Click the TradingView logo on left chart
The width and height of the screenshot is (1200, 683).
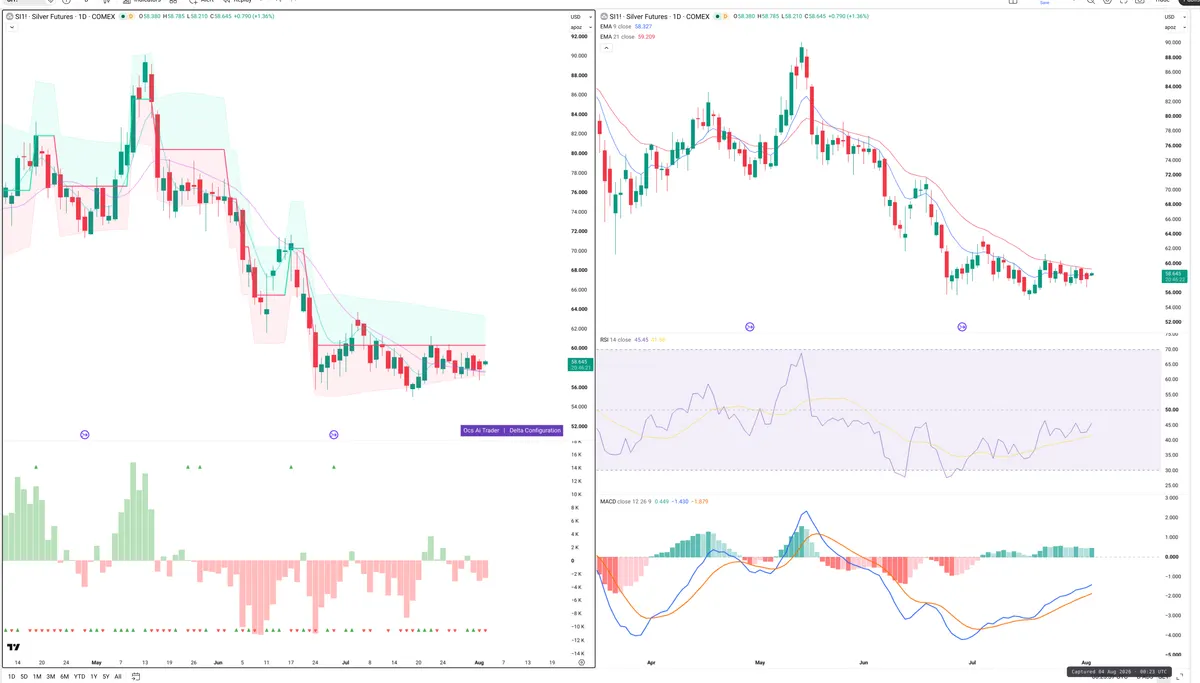coord(14,648)
